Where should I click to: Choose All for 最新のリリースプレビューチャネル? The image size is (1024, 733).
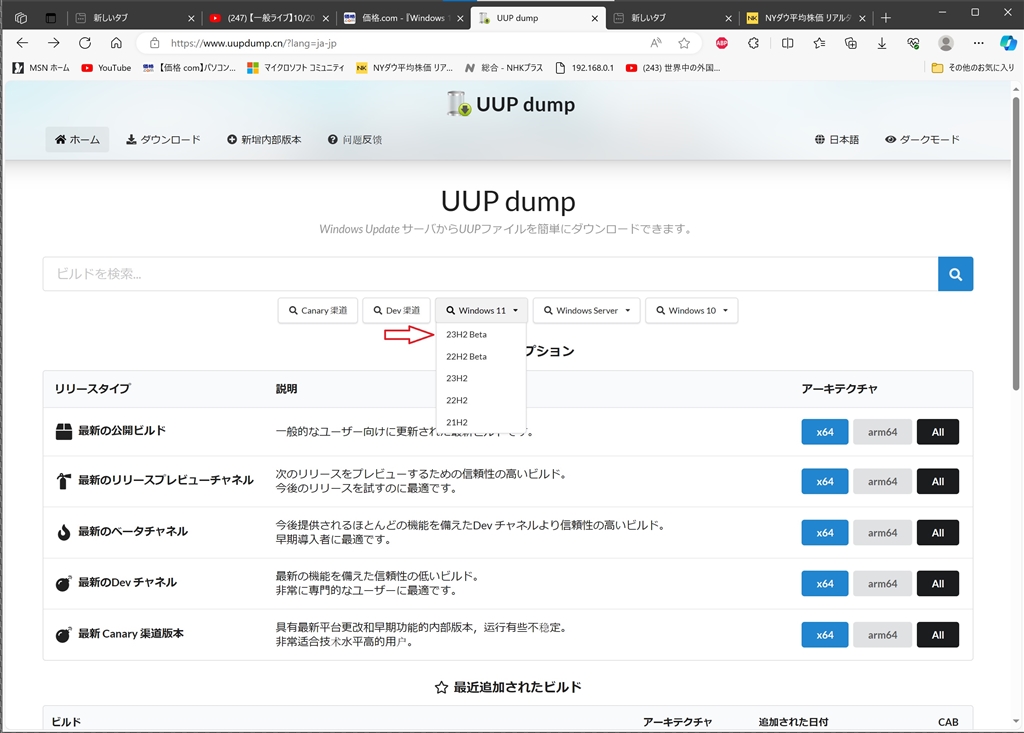(x=938, y=481)
